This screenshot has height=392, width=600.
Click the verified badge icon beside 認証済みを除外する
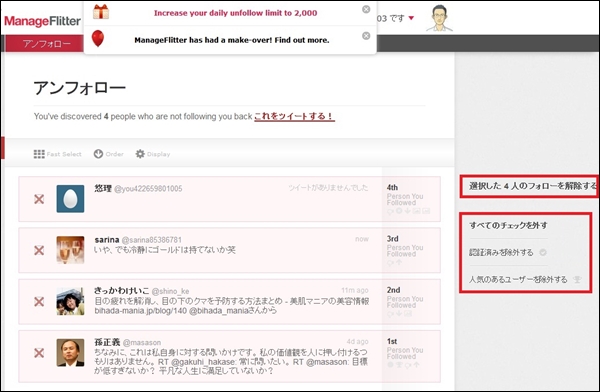pyautogui.click(x=543, y=252)
